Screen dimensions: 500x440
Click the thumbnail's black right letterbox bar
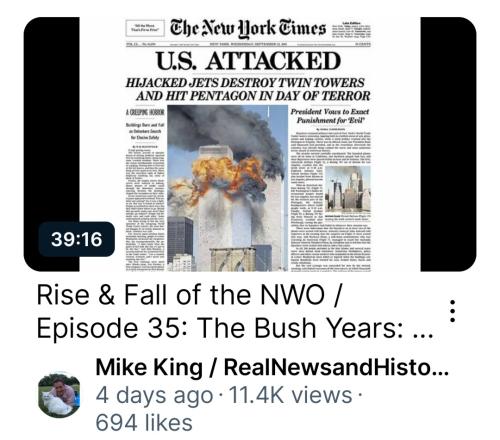pyautogui.click(x=448, y=144)
